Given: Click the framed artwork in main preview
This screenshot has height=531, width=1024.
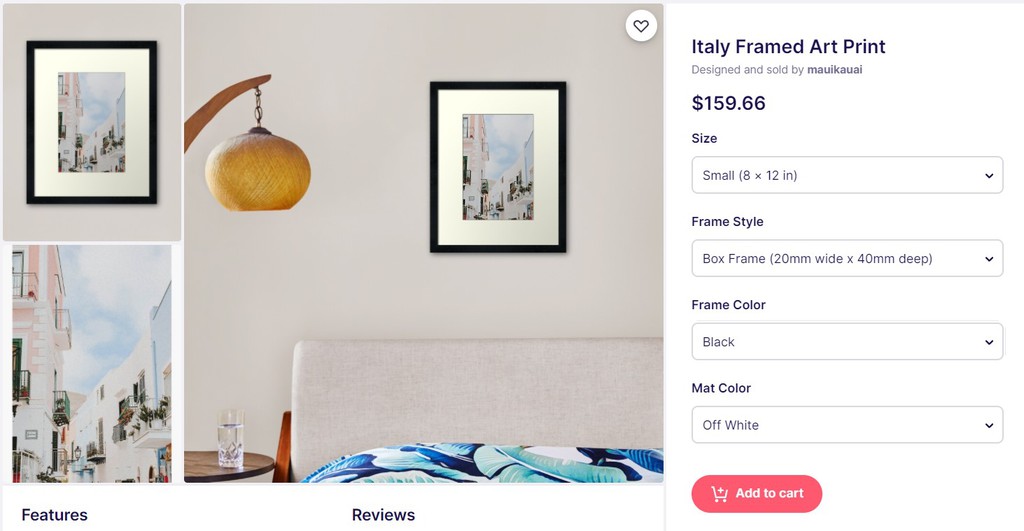Looking at the screenshot, I should tap(498, 167).
